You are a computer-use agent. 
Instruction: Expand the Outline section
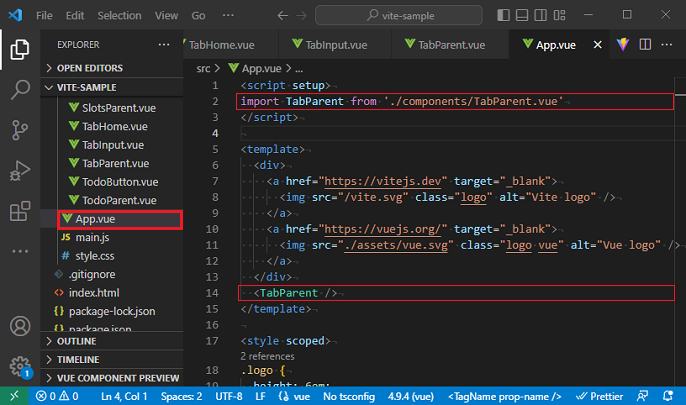pyautogui.click(x=112, y=341)
